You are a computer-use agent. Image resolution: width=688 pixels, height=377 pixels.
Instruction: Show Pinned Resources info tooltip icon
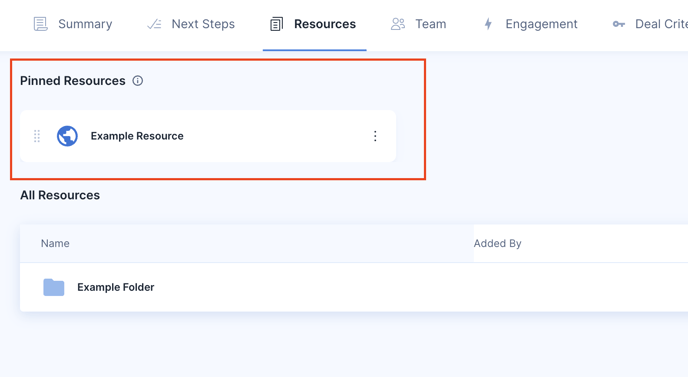click(x=138, y=81)
